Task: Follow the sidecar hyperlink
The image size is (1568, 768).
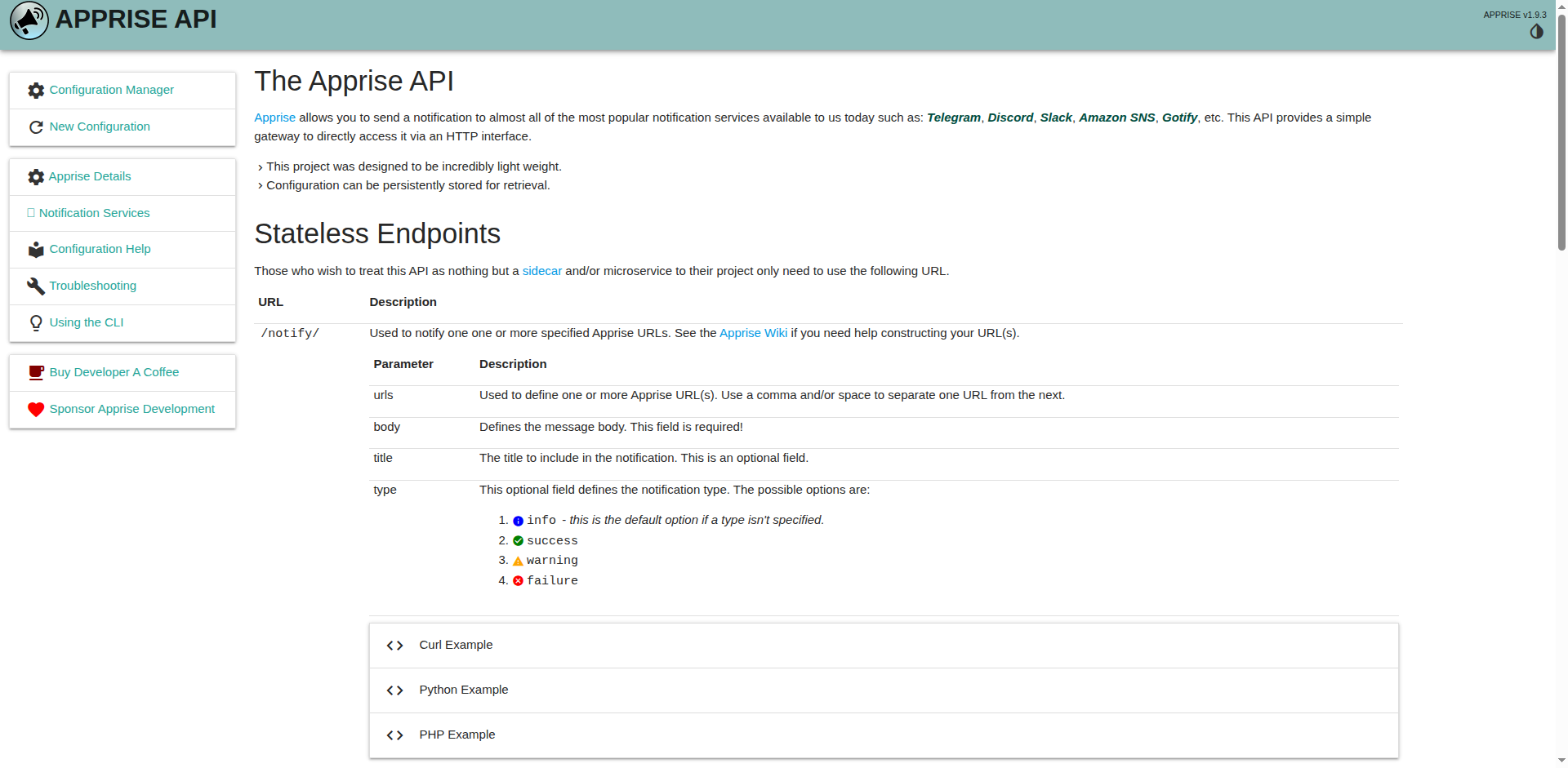Action: pyautogui.click(x=542, y=271)
